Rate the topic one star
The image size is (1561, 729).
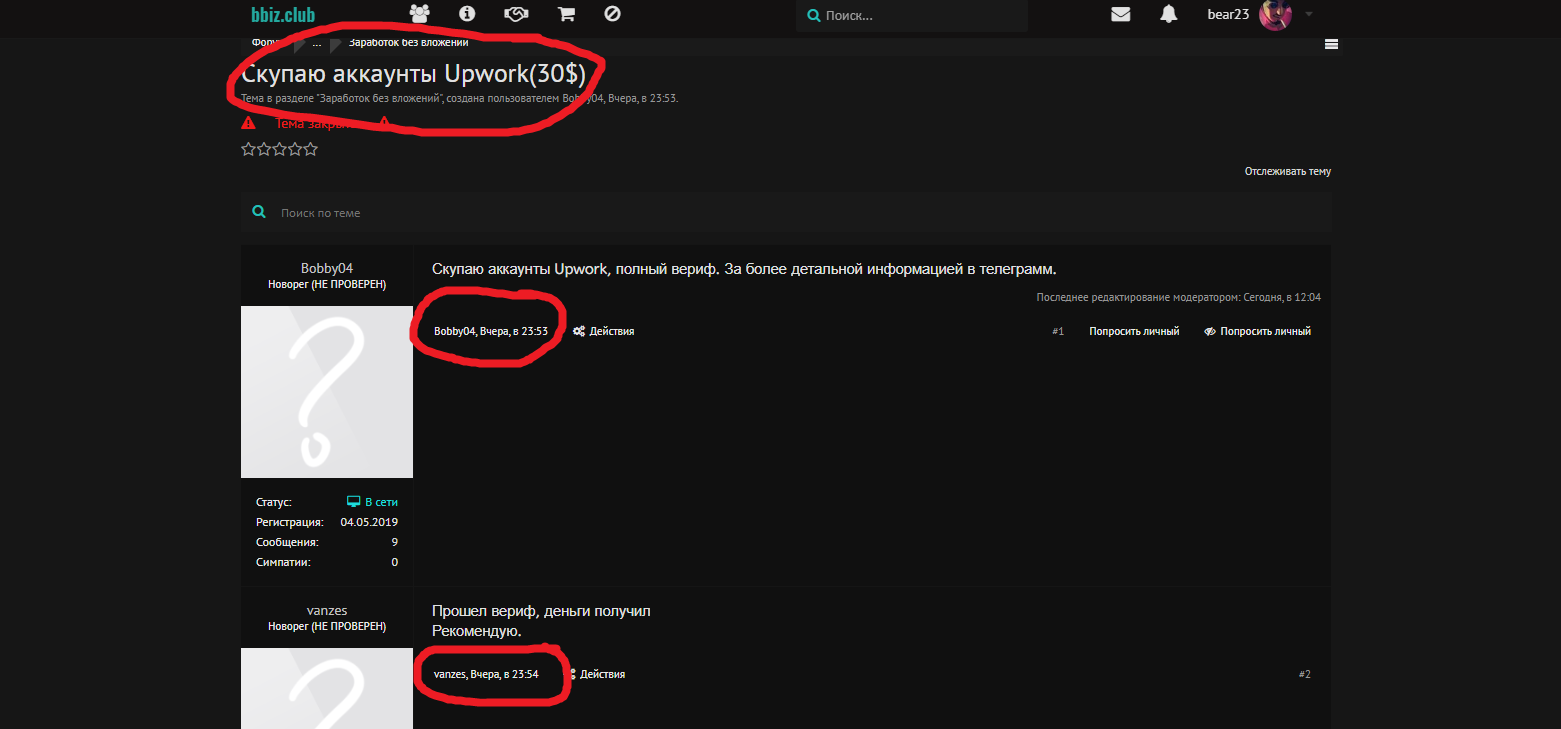point(248,149)
